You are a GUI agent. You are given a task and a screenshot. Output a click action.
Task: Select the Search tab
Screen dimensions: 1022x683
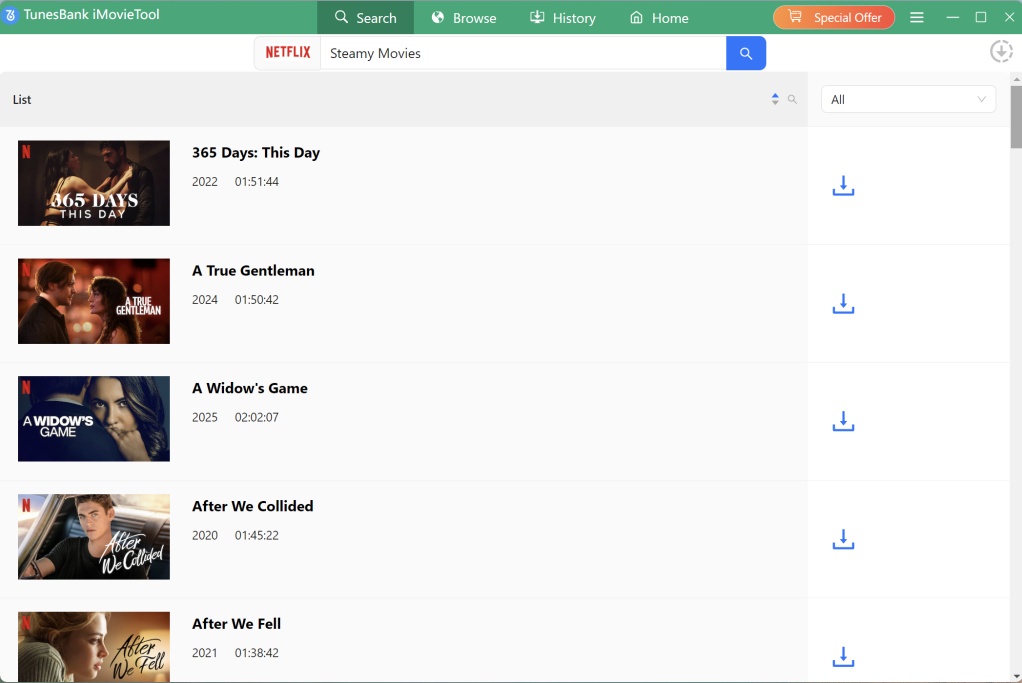tap(366, 17)
